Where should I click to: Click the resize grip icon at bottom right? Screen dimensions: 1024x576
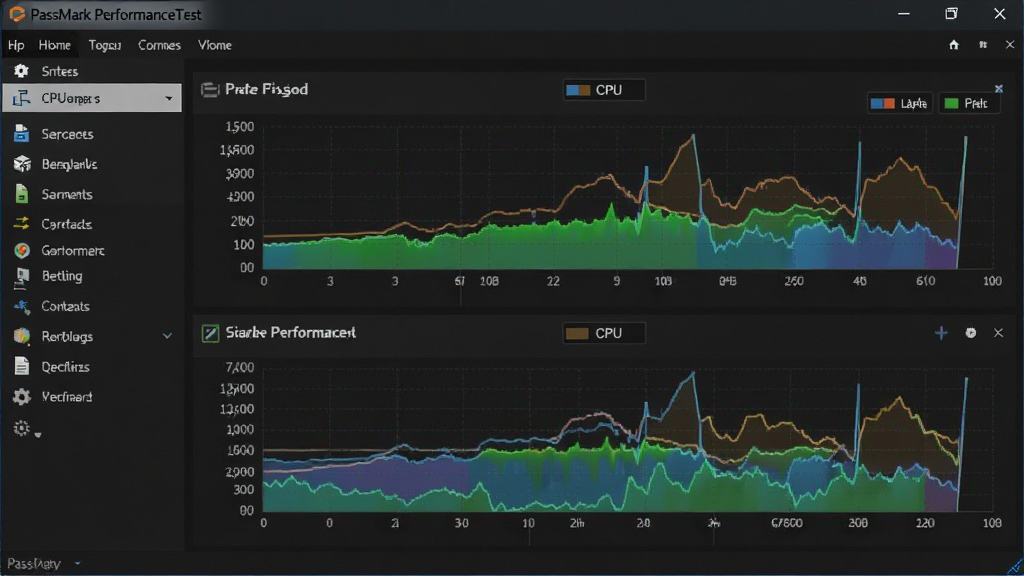1015,566
